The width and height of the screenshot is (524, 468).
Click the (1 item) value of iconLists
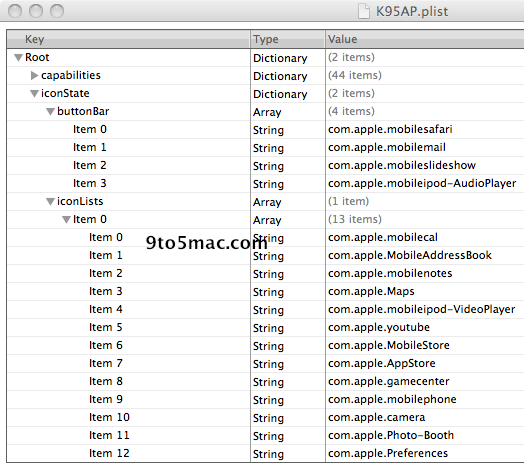(348, 202)
